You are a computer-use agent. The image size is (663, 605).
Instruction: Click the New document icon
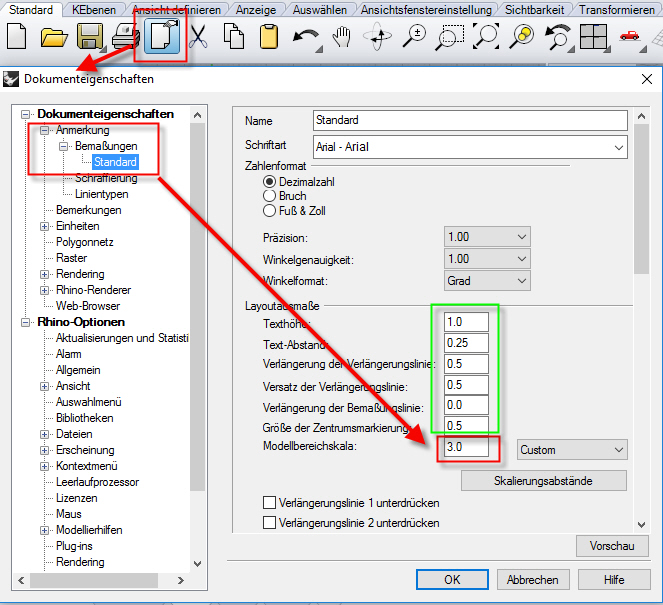(x=17, y=38)
